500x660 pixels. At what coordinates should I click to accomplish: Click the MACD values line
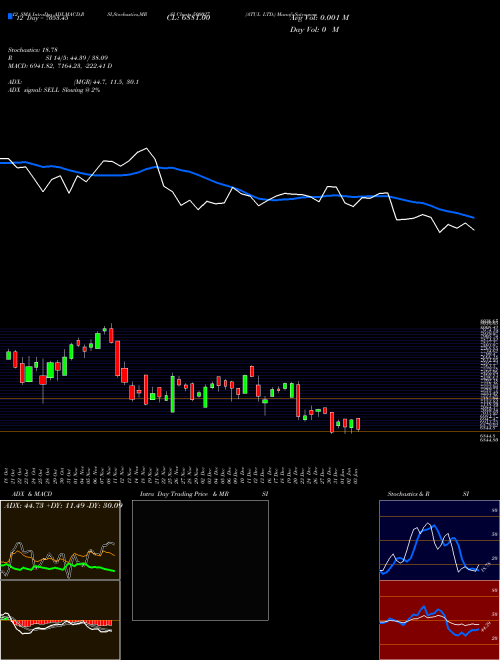point(60,66)
